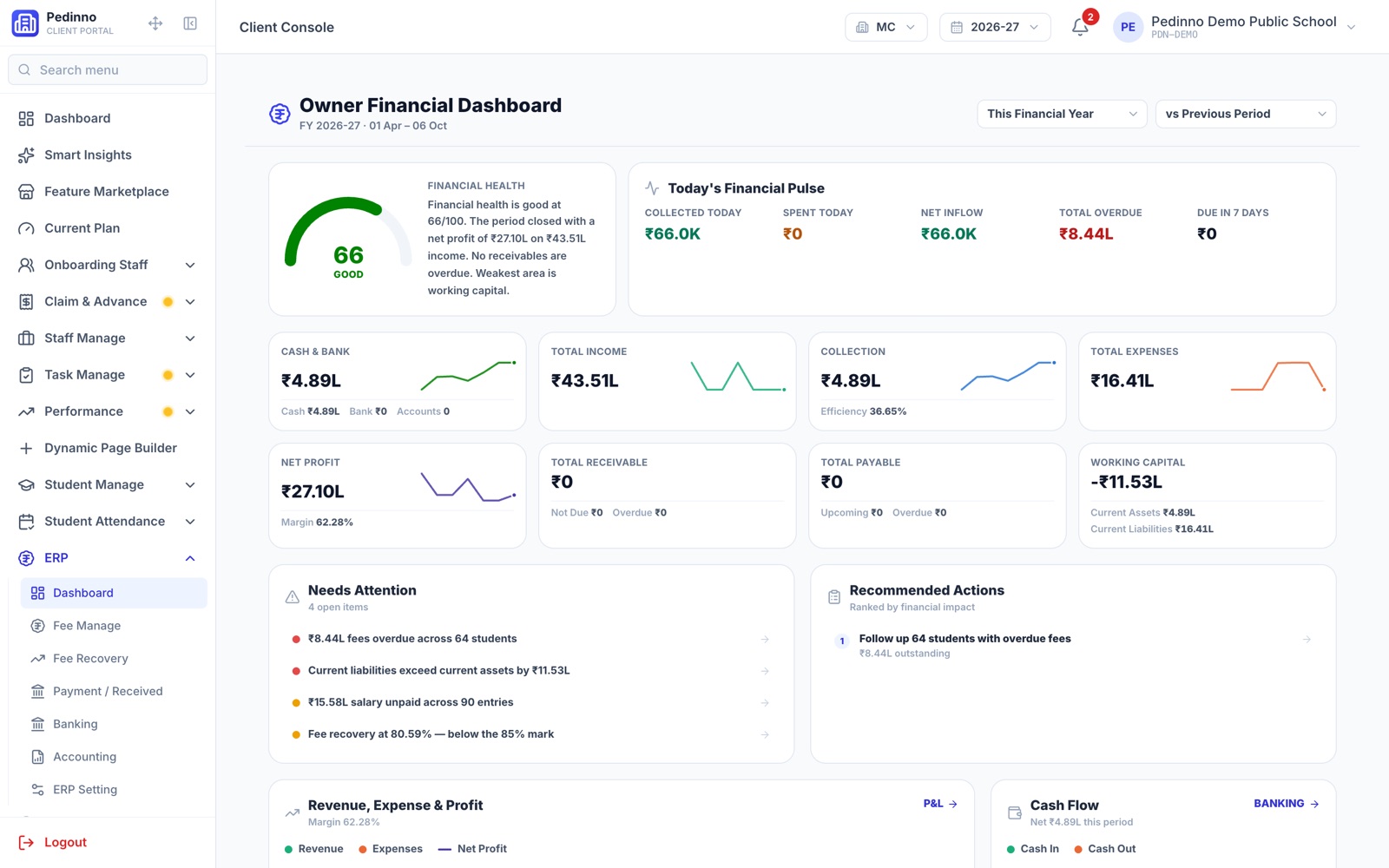
Task: Select Payment / Received under ERP
Action: point(114,692)
